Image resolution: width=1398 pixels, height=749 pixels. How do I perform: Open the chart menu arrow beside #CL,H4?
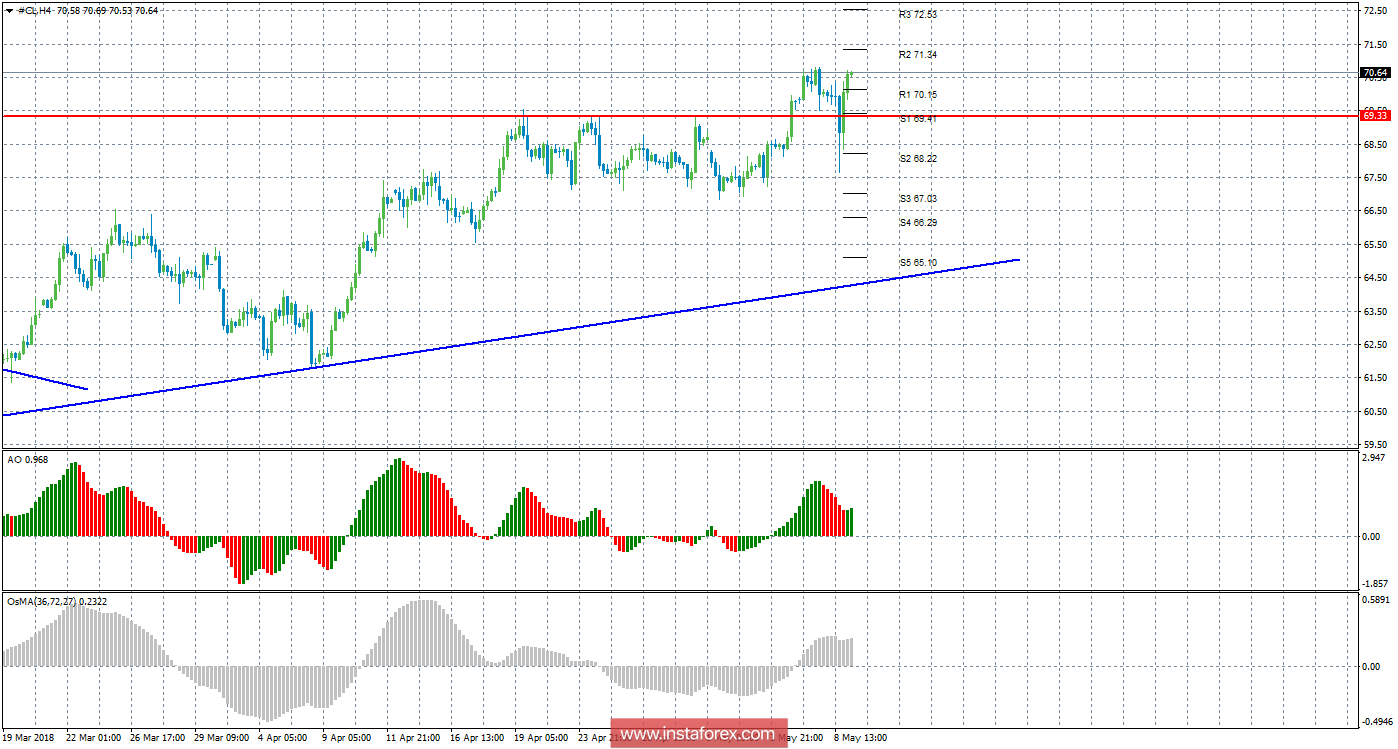click(10, 10)
